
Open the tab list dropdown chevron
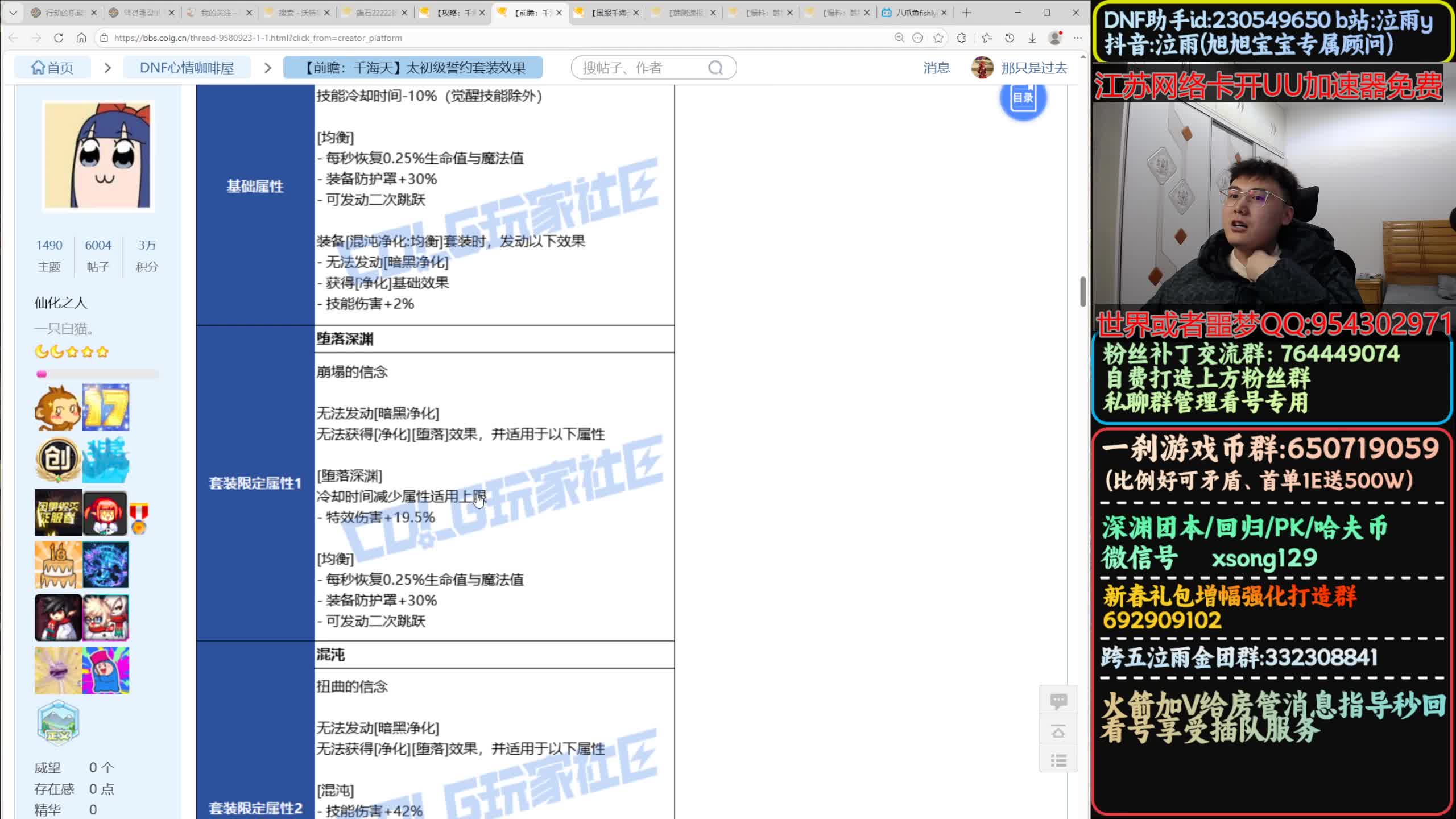(x=13, y=13)
